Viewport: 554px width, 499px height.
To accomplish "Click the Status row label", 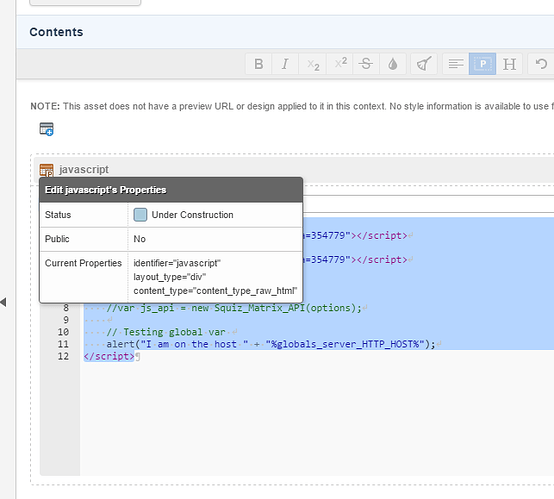I will (x=58, y=215).
